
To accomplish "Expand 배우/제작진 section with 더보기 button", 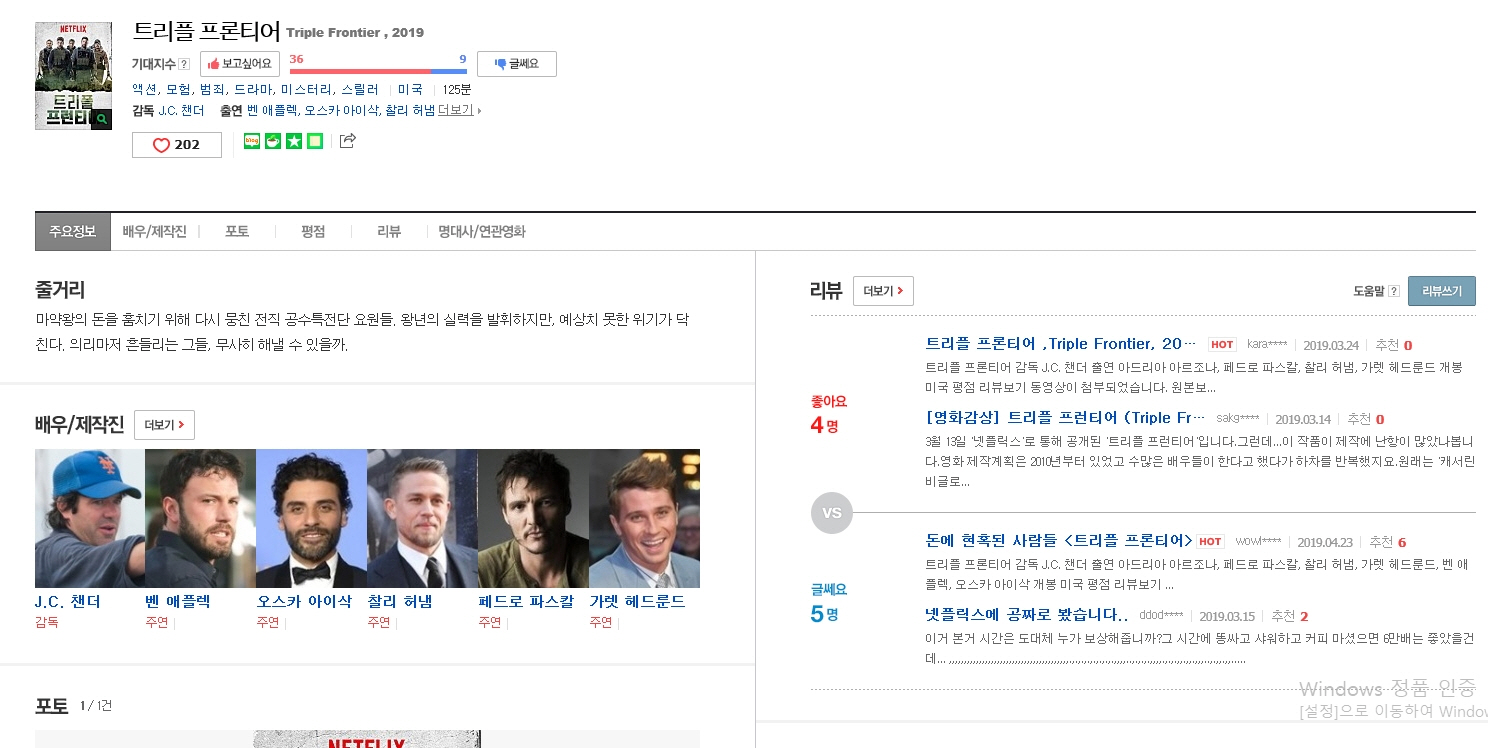I will (164, 425).
